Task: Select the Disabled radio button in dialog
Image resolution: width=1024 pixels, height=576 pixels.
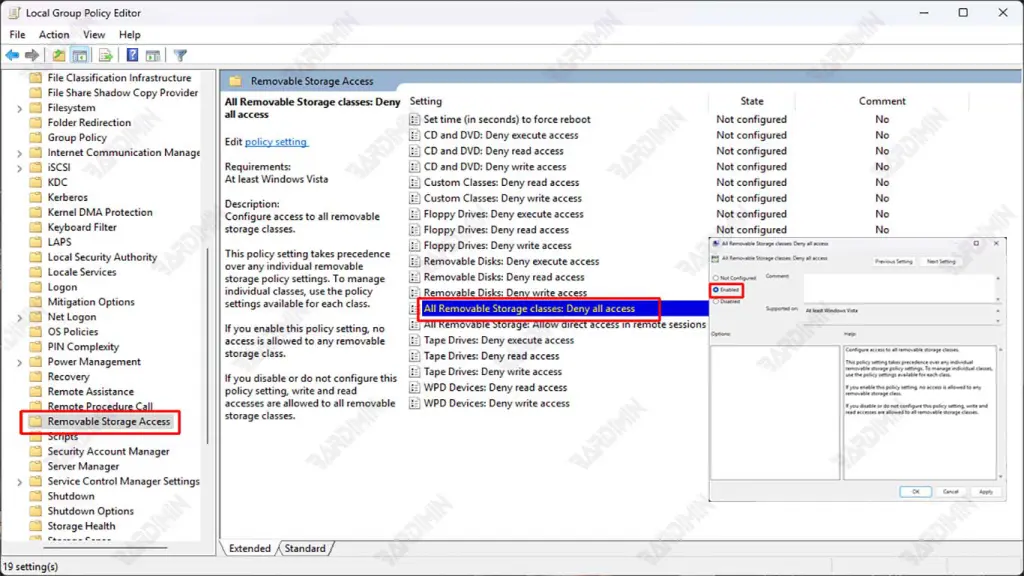Action: coord(716,302)
